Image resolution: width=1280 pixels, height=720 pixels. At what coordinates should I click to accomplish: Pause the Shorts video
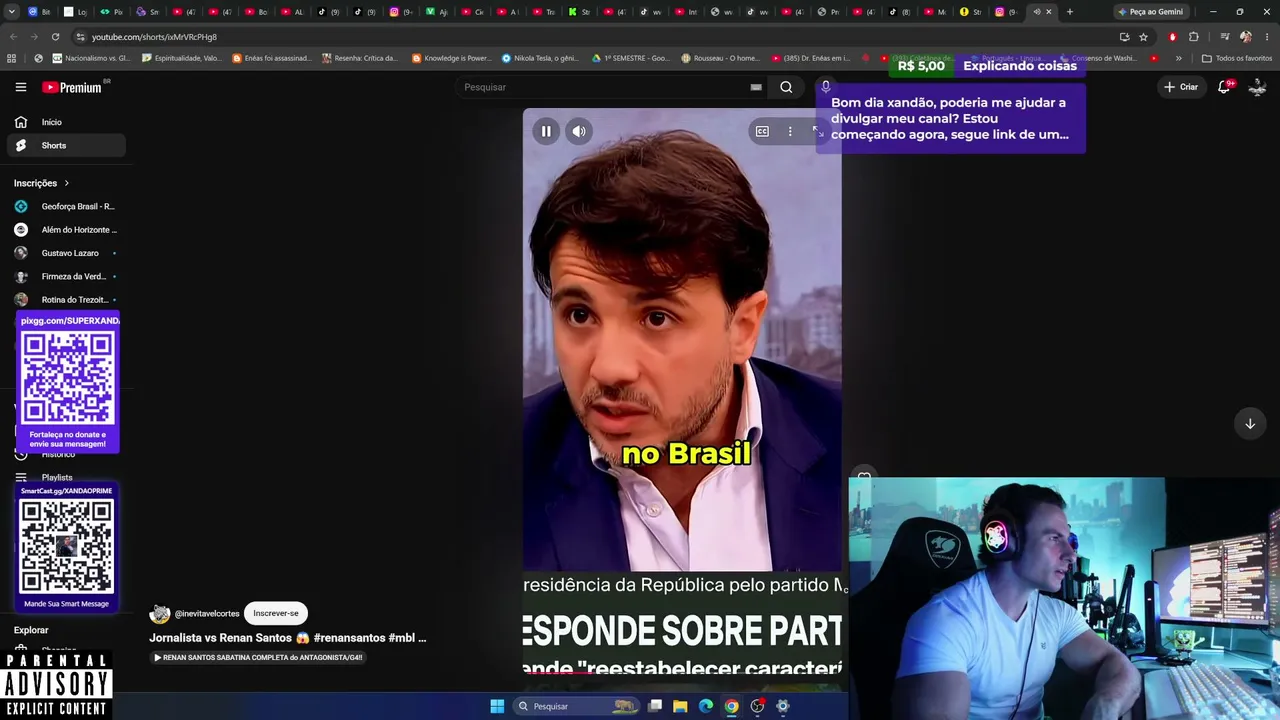(x=546, y=131)
